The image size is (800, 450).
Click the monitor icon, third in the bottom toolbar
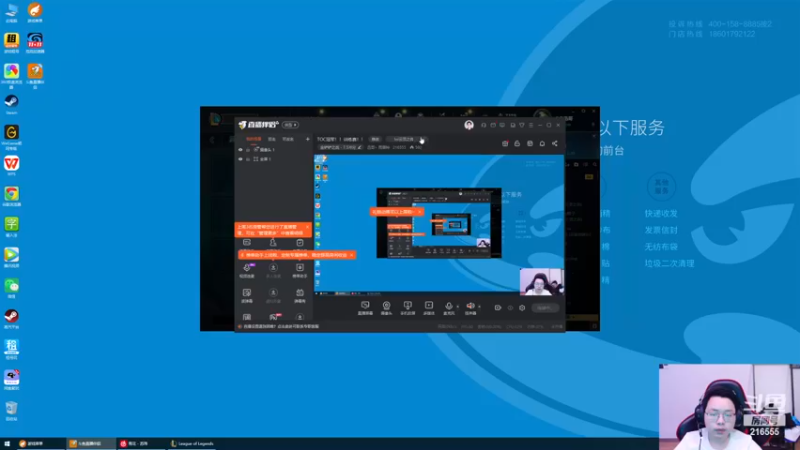[x=407, y=308]
